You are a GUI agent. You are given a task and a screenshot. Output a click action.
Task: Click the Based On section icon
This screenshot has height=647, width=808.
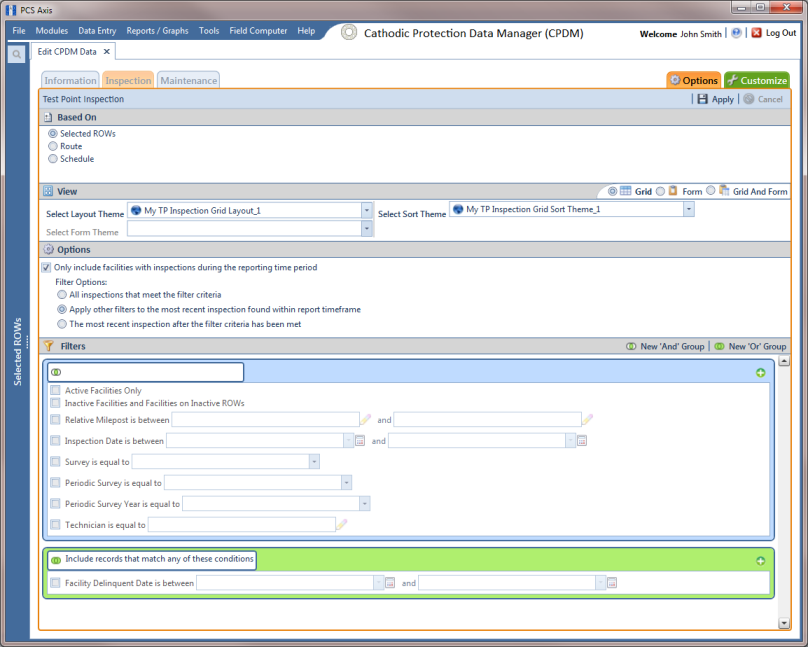48,117
